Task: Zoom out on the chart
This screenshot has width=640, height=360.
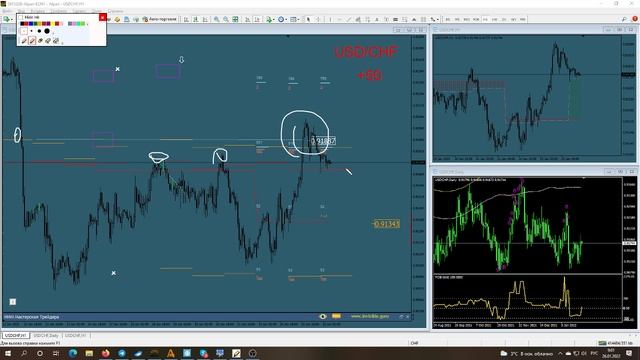Action: click(226, 19)
